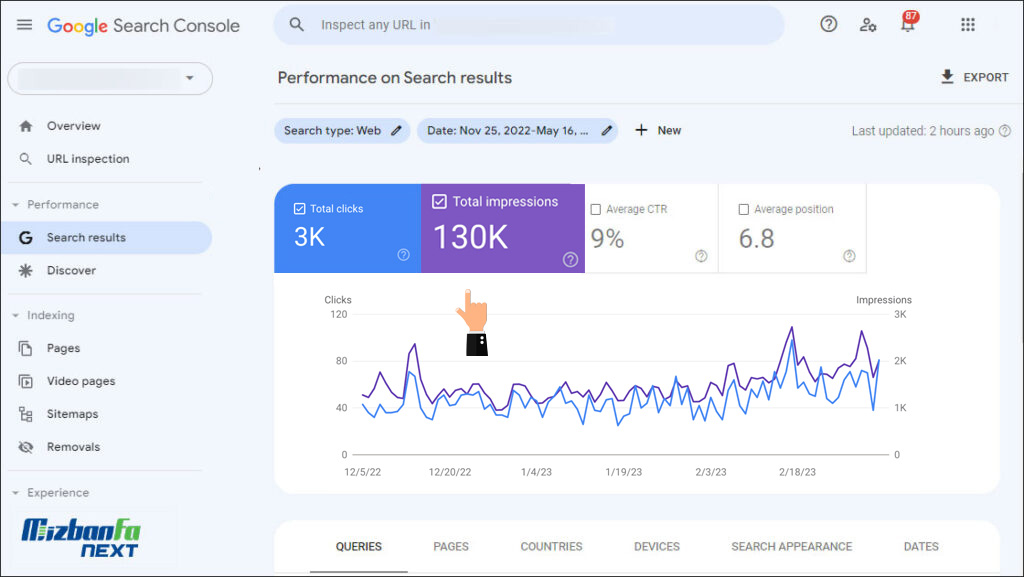Click the Sitemaps icon
The width and height of the screenshot is (1024, 577).
click(25, 414)
